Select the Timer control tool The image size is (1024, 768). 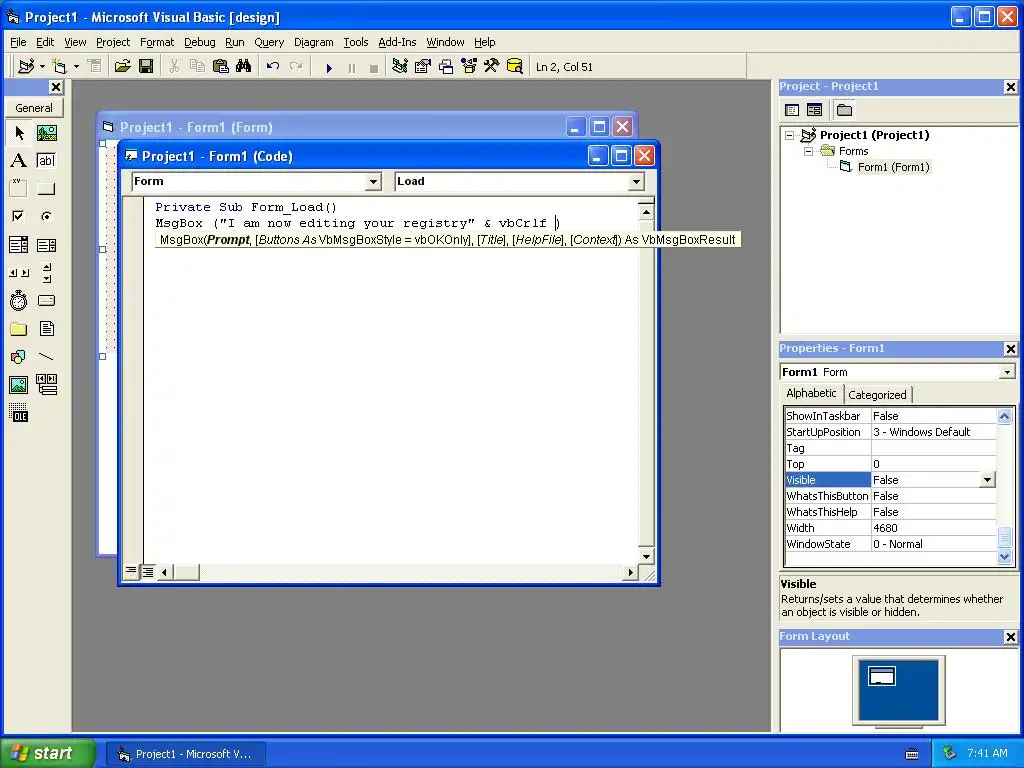tap(19, 301)
